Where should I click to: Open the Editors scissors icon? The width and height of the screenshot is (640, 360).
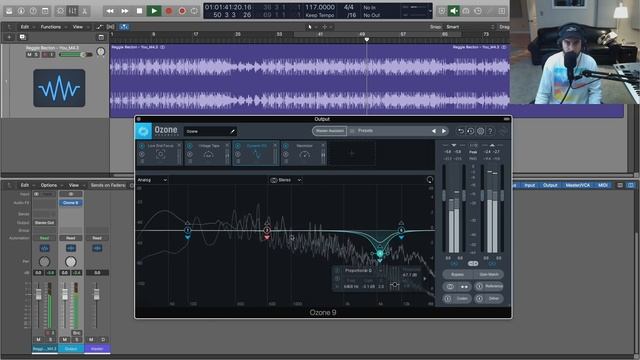coord(84,11)
